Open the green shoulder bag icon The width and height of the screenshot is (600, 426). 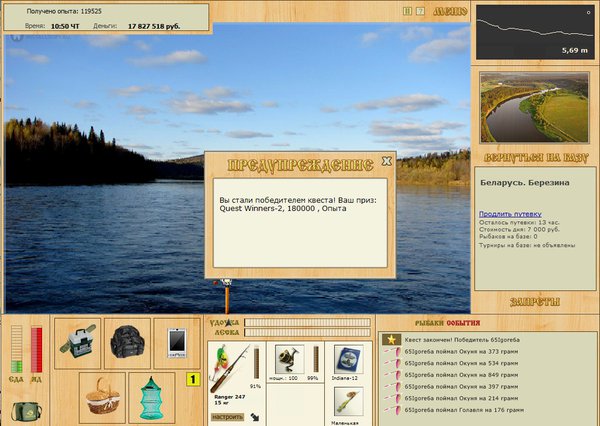click(x=26, y=411)
